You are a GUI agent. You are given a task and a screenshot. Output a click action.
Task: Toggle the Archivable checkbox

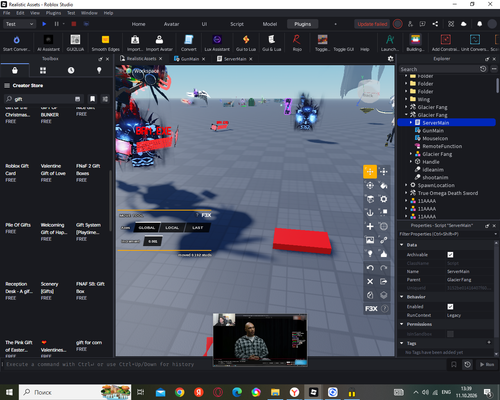(450, 255)
